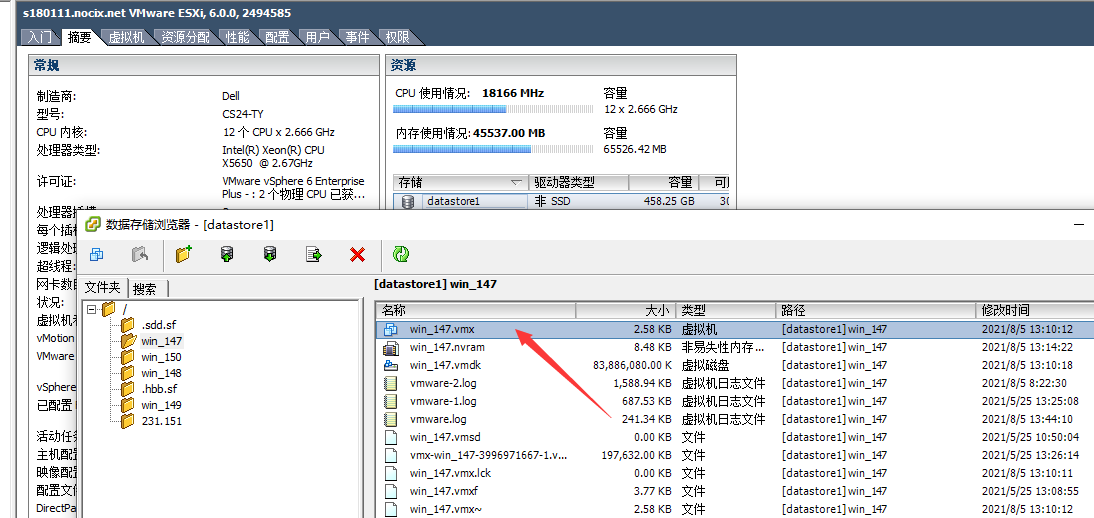This screenshot has height=518, width=1094.
Task: Click the 容量 storage column header
Action: pyautogui.click(x=664, y=183)
